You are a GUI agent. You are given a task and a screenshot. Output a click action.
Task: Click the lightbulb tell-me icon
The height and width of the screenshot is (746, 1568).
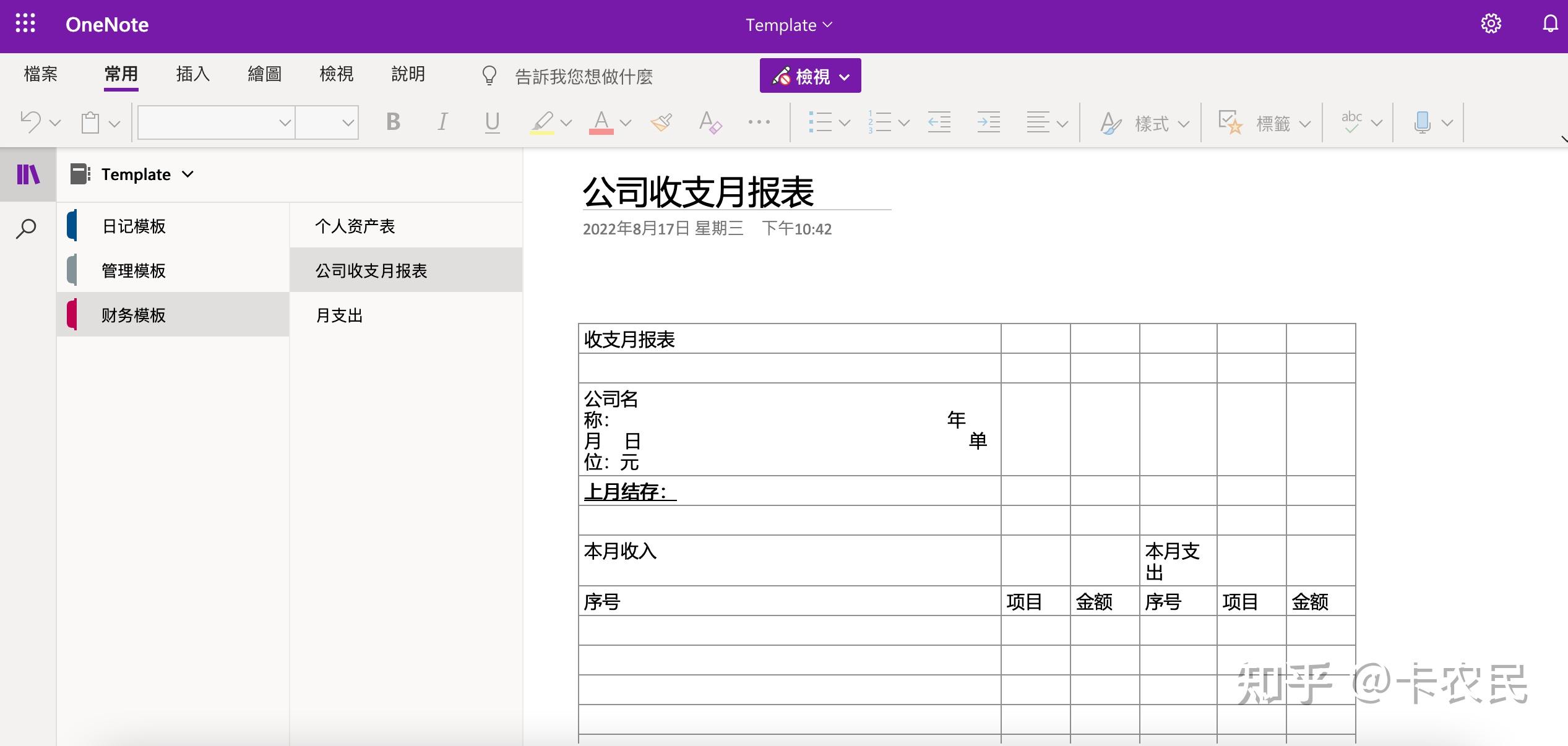[x=489, y=75]
